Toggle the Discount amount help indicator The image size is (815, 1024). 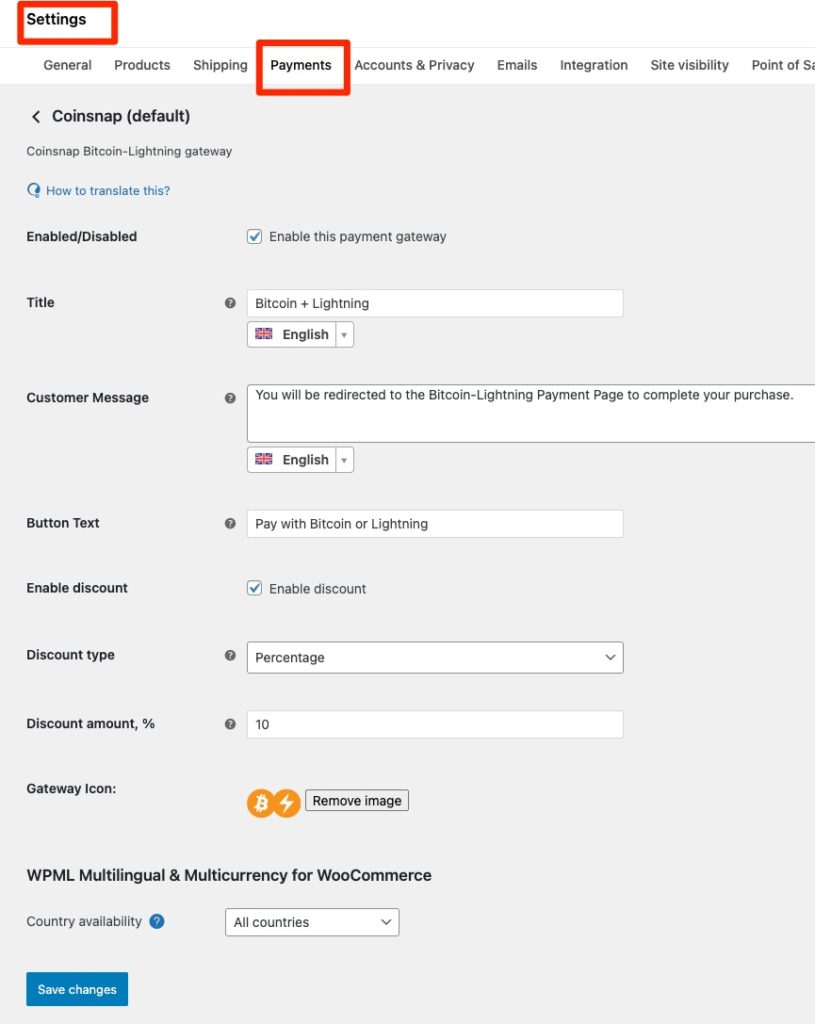tap(230, 722)
